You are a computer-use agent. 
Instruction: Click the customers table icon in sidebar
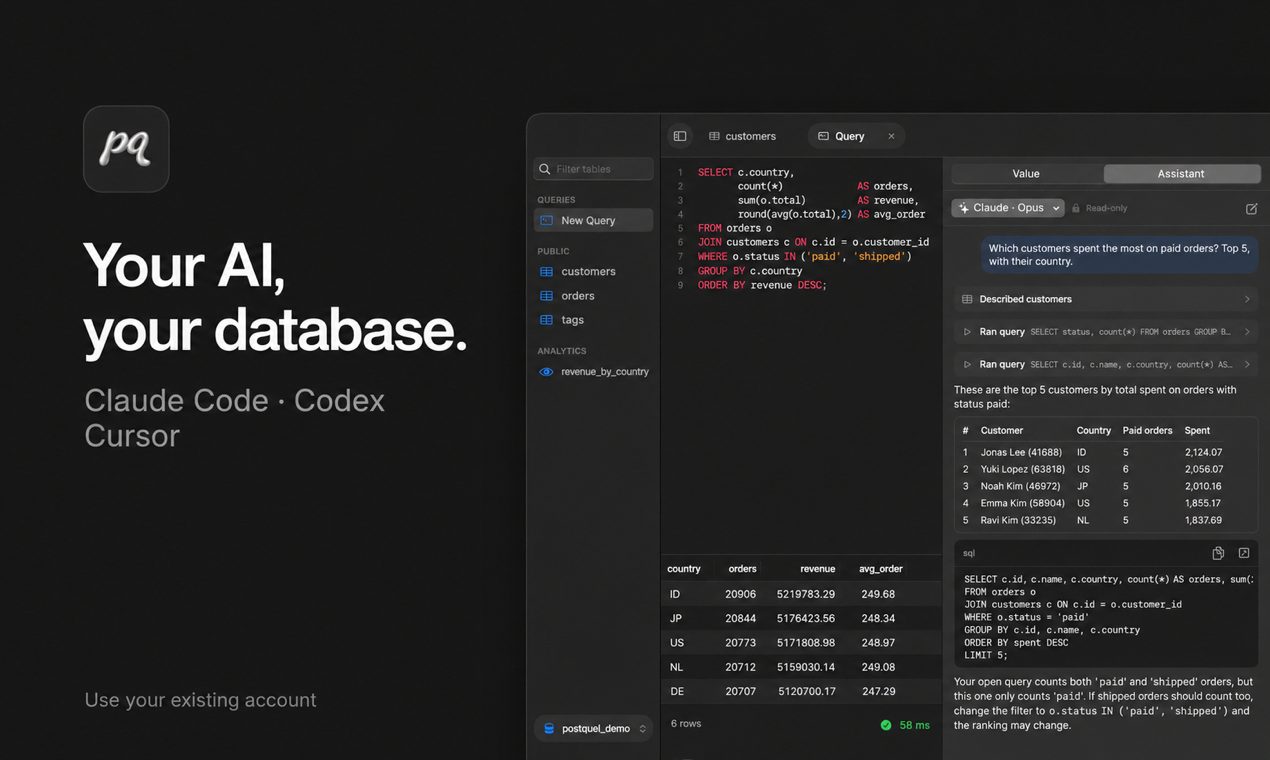pos(546,271)
